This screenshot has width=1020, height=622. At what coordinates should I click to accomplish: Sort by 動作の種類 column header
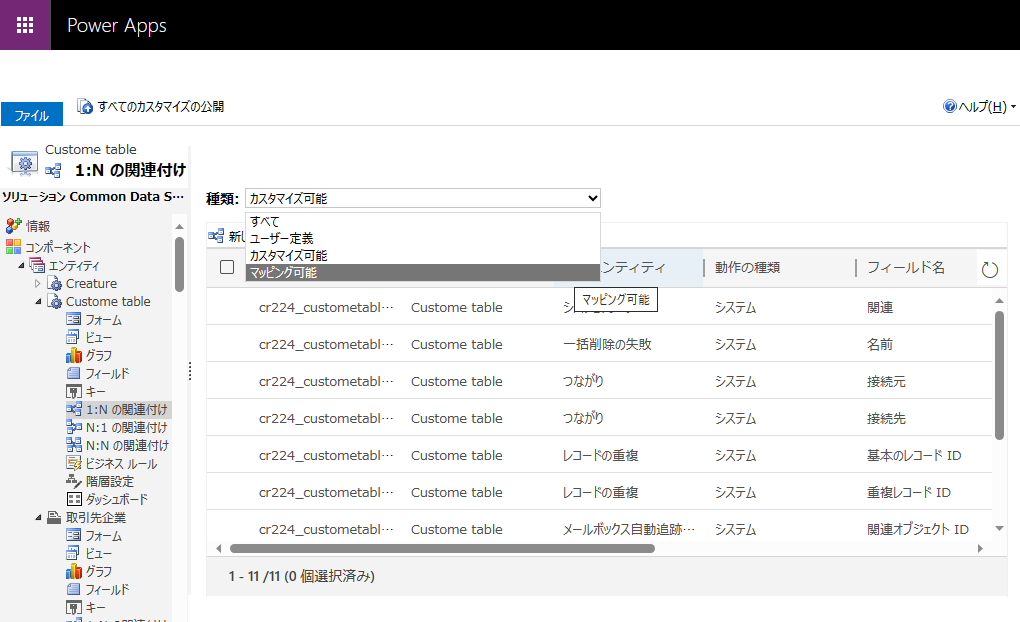click(747, 267)
